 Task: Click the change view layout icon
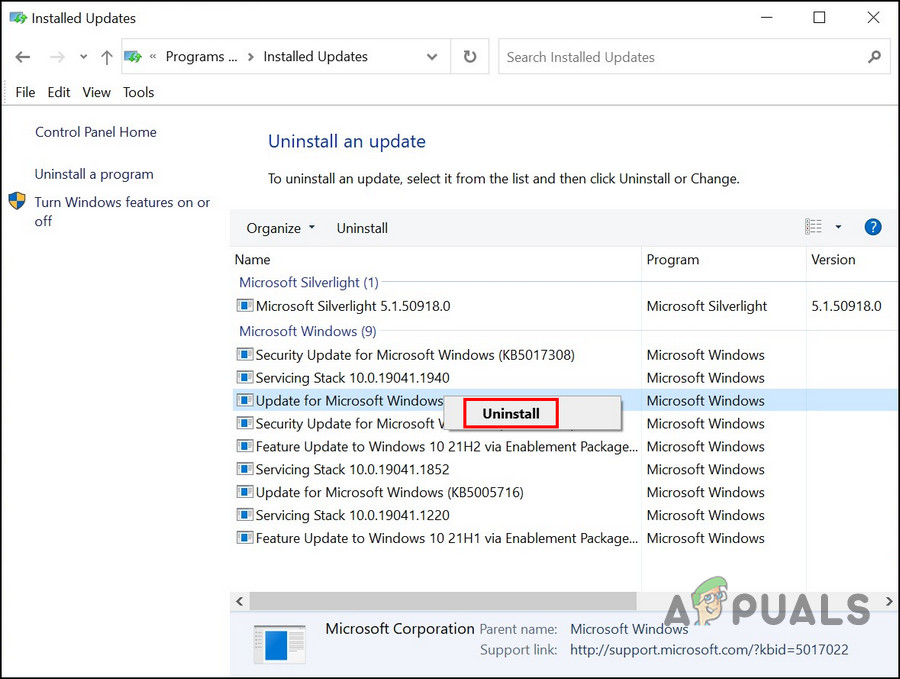point(813,227)
